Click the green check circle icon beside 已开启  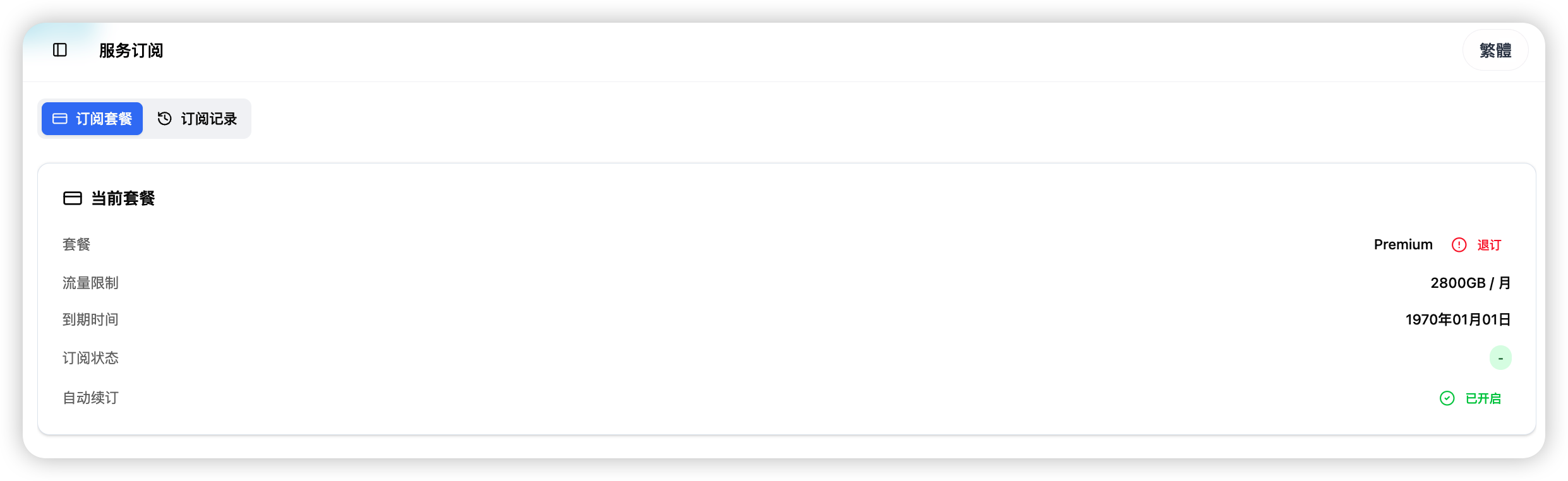click(x=1447, y=398)
